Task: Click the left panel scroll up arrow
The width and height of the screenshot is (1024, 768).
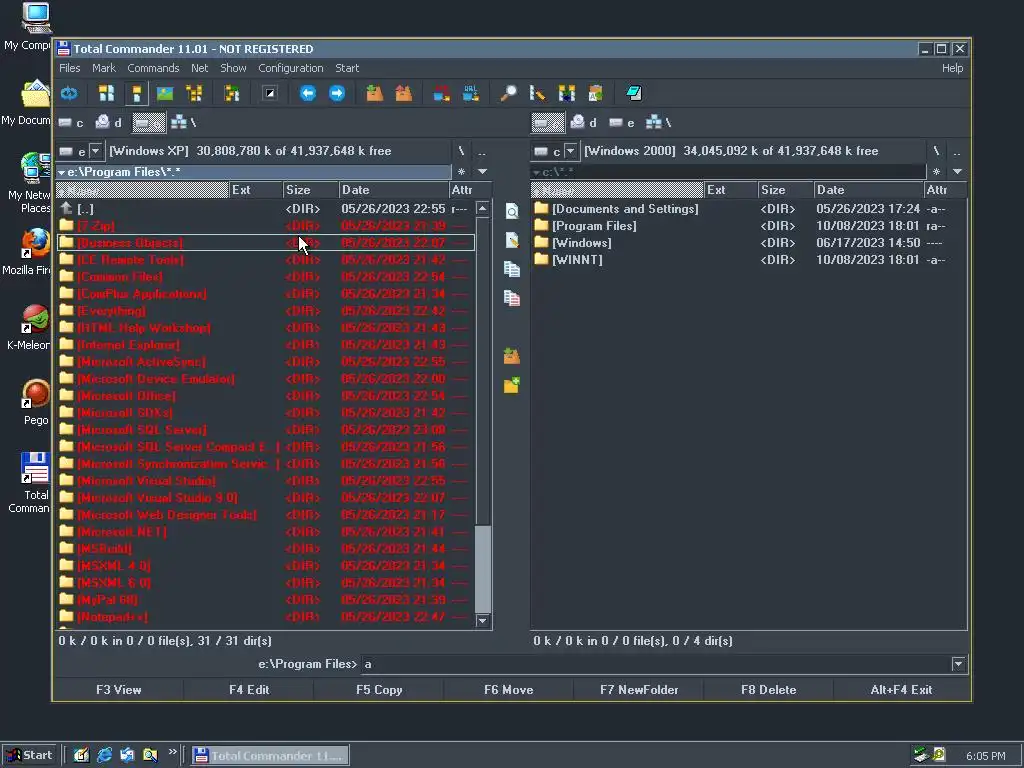Action: [483, 208]
